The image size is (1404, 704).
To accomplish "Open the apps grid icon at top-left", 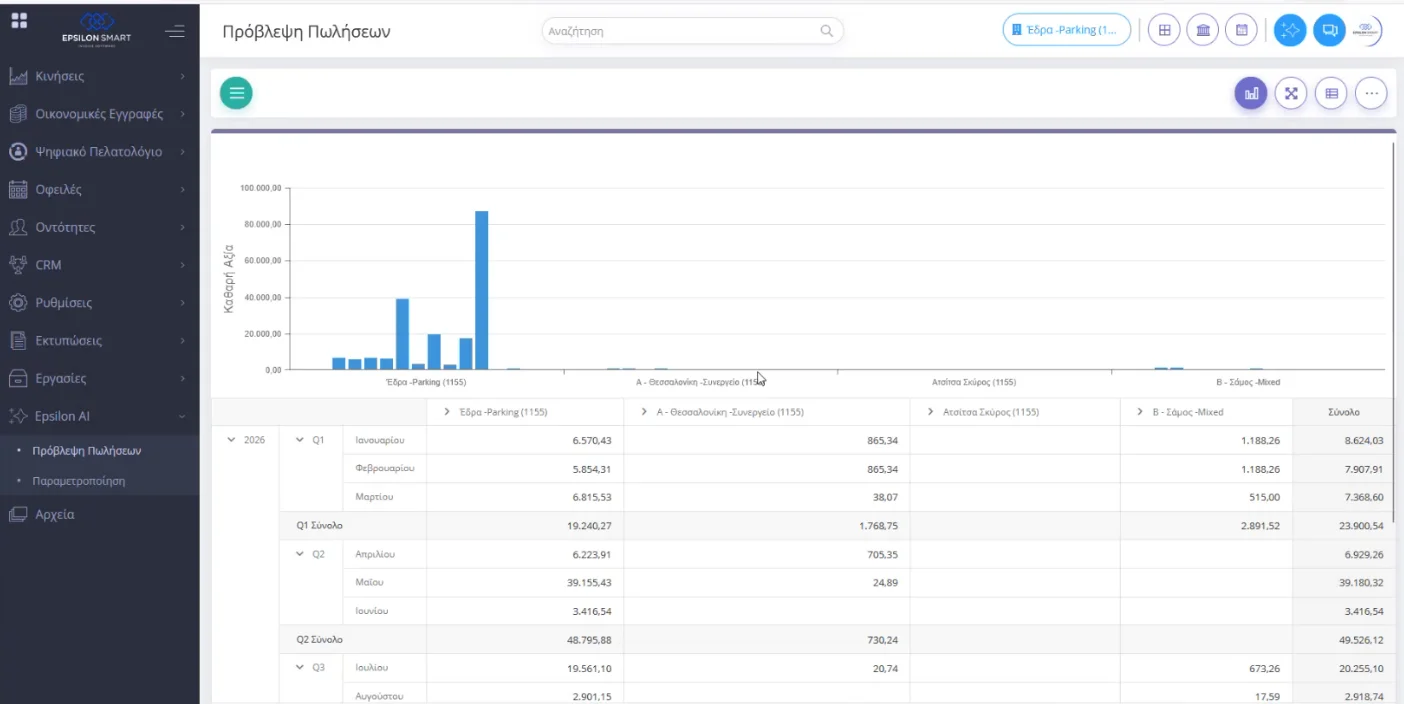I will tap(19, 20).
